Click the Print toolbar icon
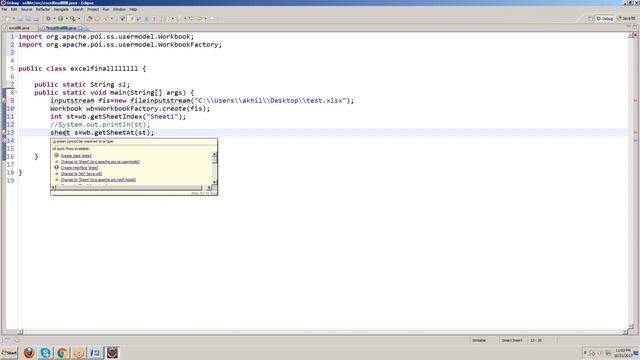 36,18
